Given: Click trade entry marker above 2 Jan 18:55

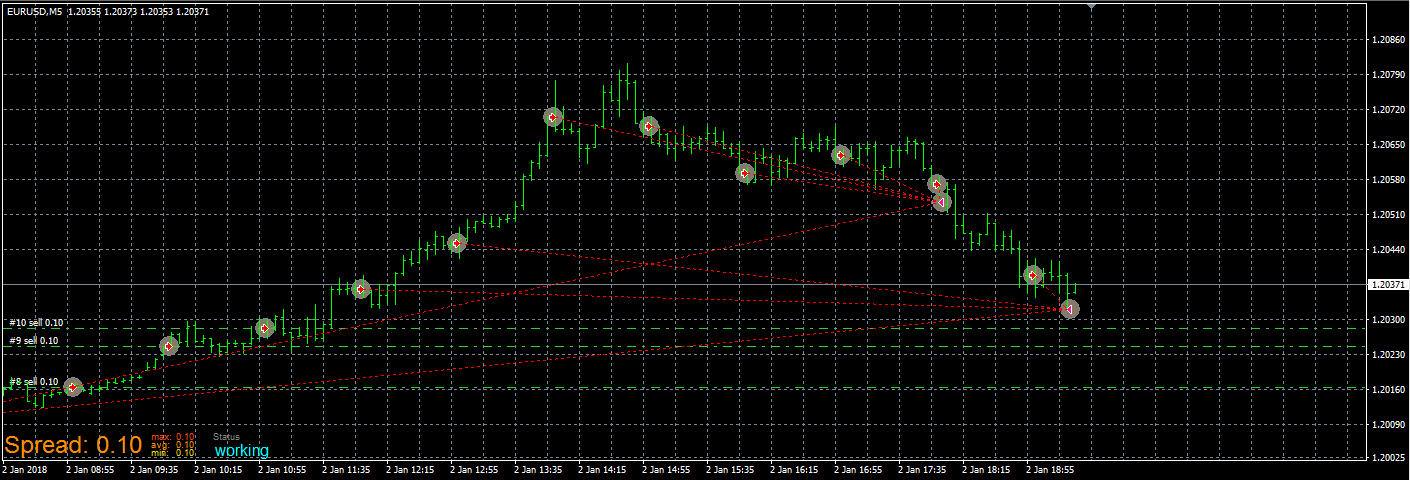Looking at the screenshot, I should (x=1033, y=274).
